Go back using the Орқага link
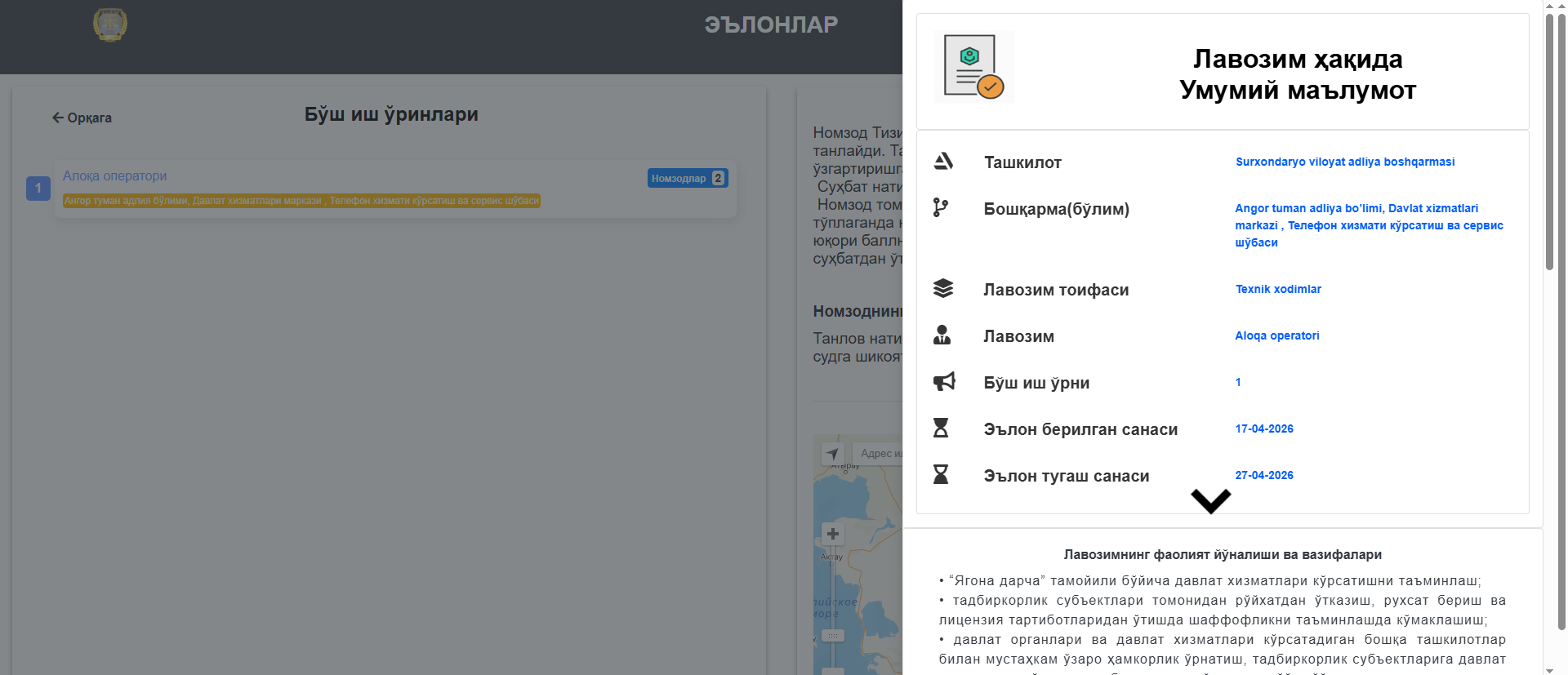 click(x=82, y=118)
